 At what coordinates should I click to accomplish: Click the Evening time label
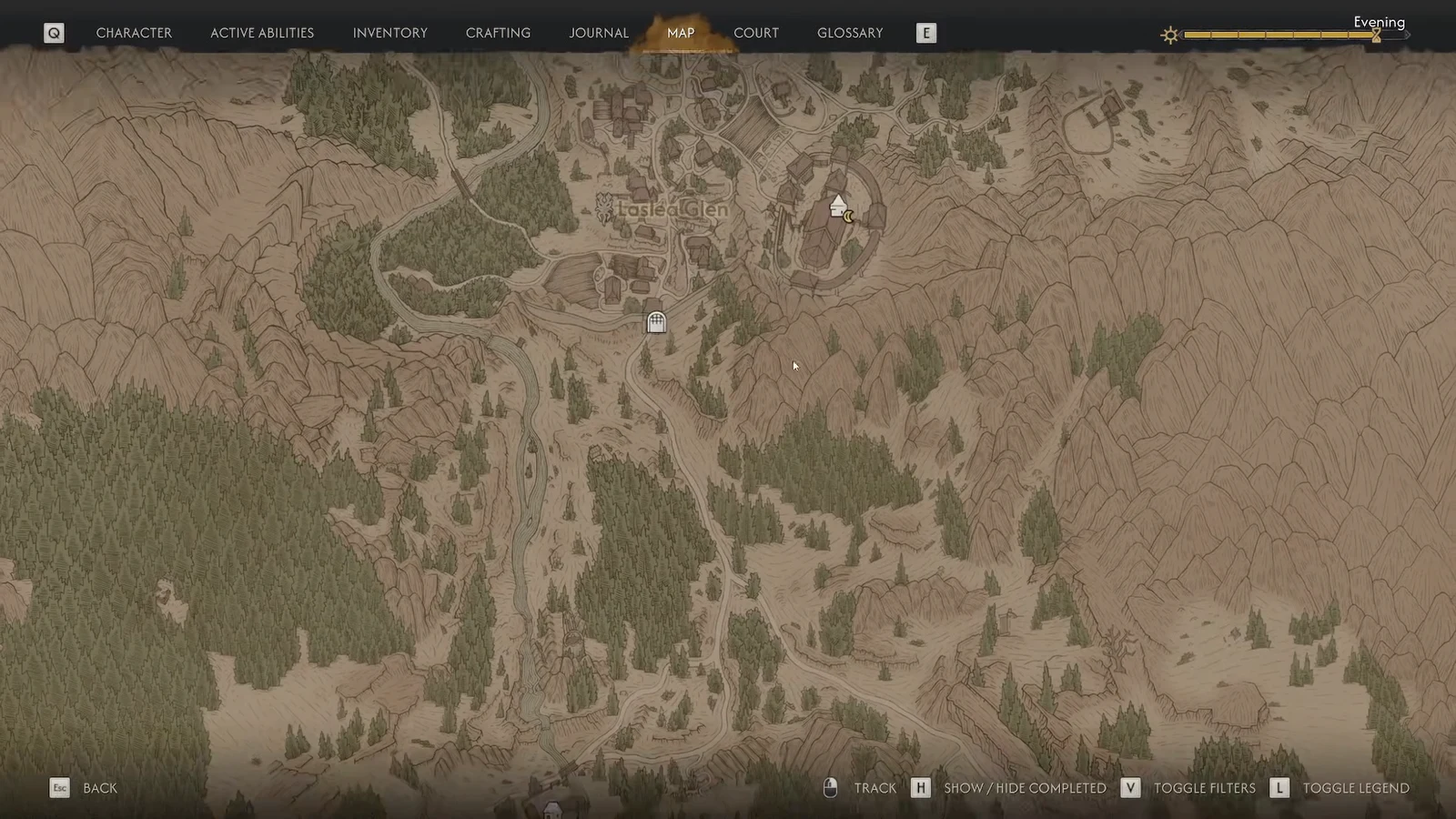1379,22
